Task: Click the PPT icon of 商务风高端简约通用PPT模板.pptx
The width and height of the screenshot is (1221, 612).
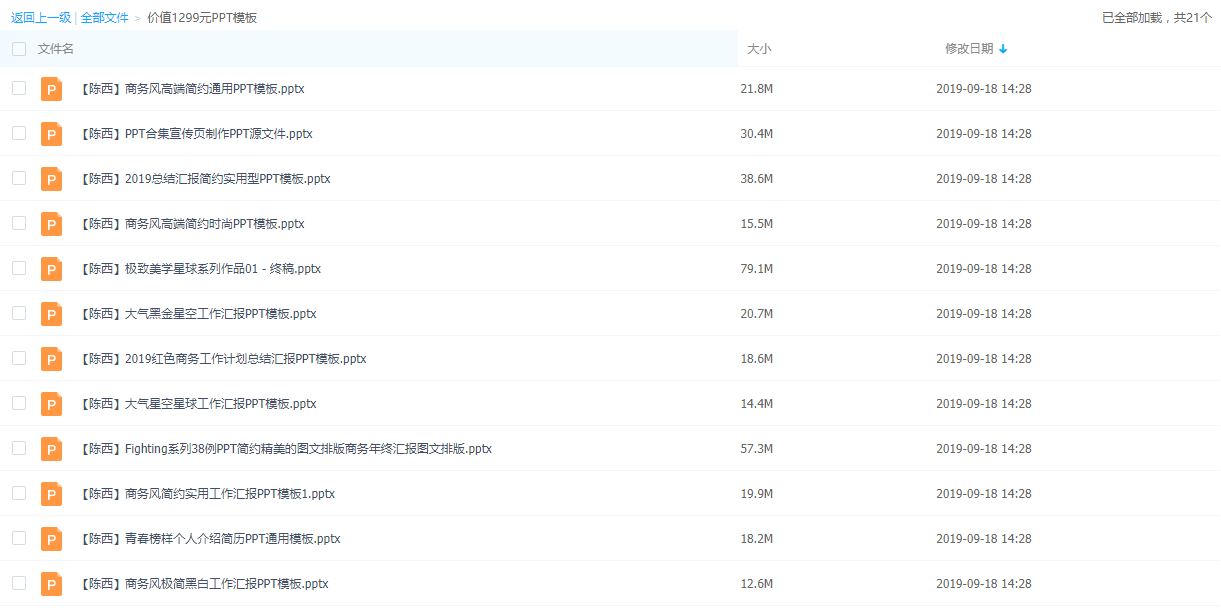Action: click(51, 89)
